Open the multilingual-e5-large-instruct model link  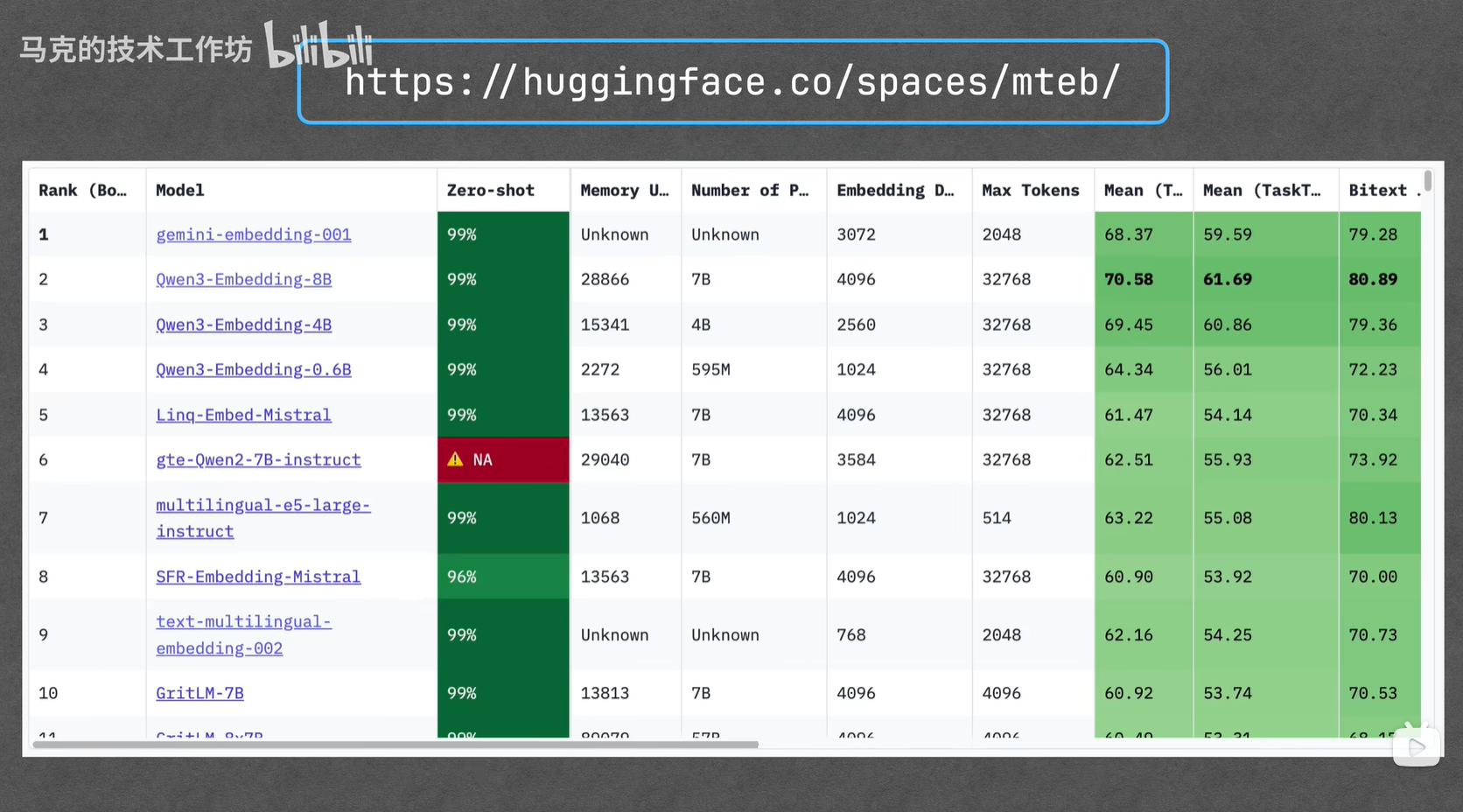tap(263, 518)
